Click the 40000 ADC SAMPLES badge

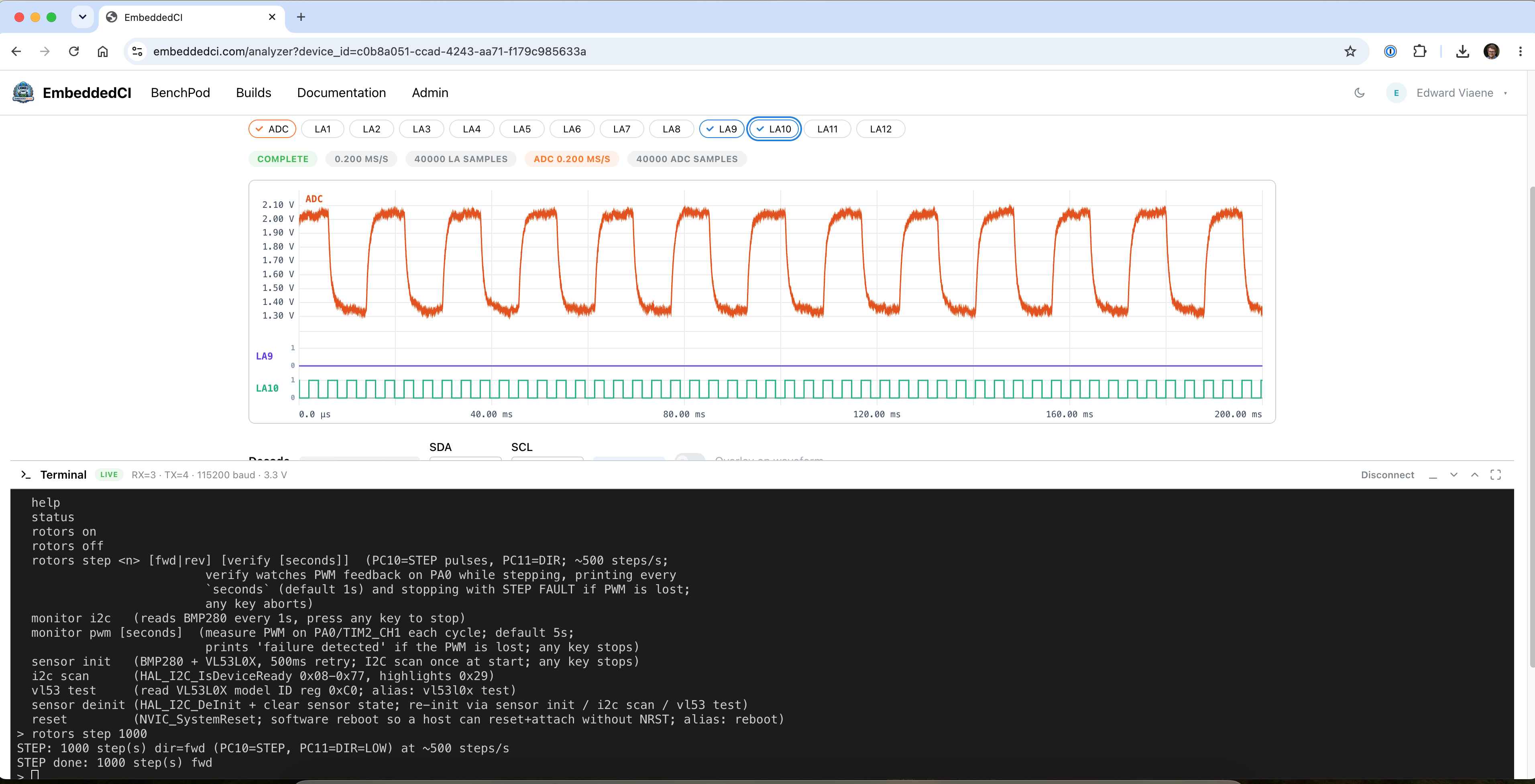pyautogui.click(x=686, y=159)
